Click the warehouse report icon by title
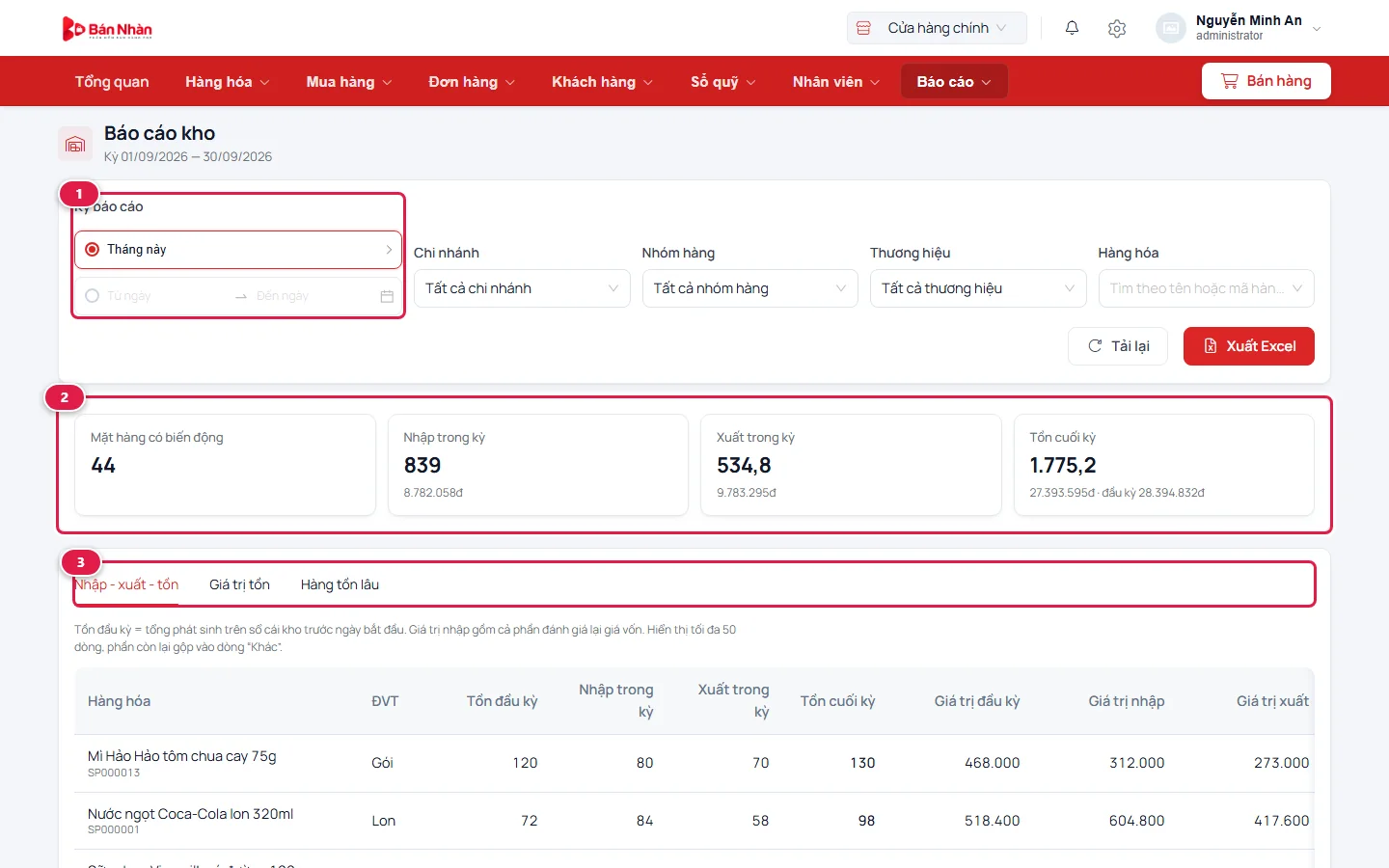The width and height of the screenshot is (1389, 868). (x=75, y=145)
